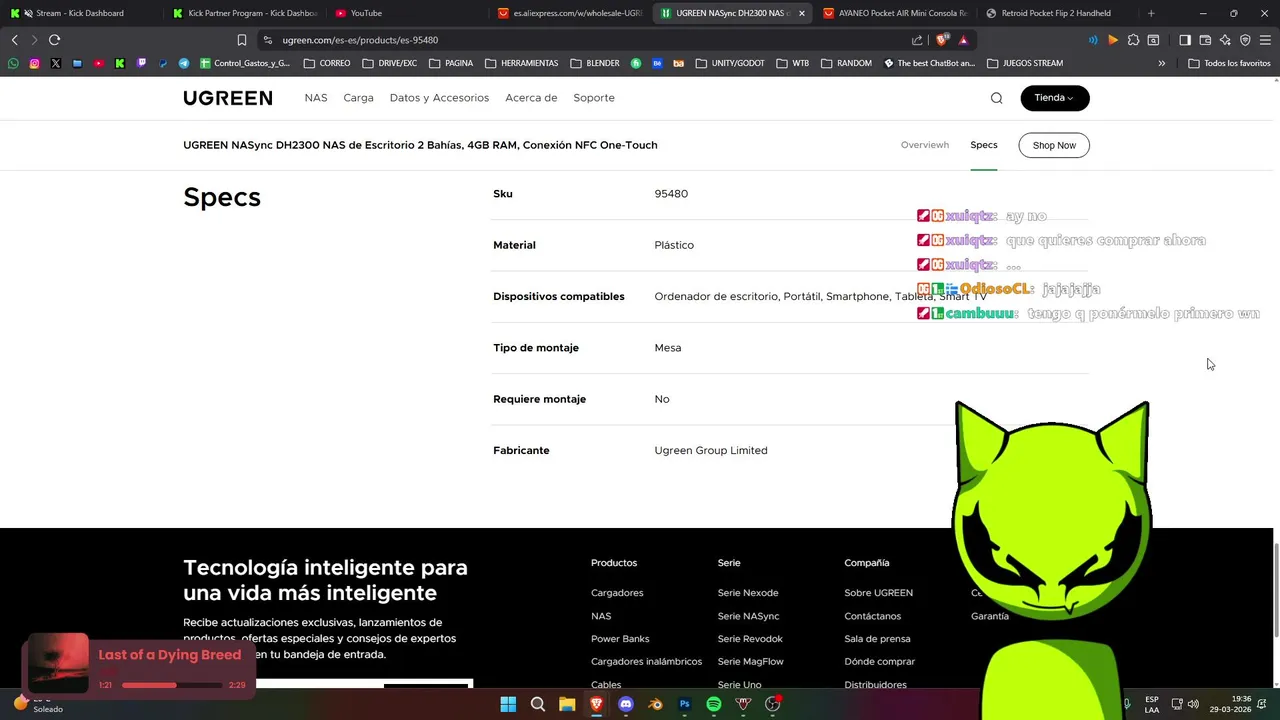Open the Brave Leo AI sparkle icon
Screen dimensions: 1280x720
coord(1225,40)
